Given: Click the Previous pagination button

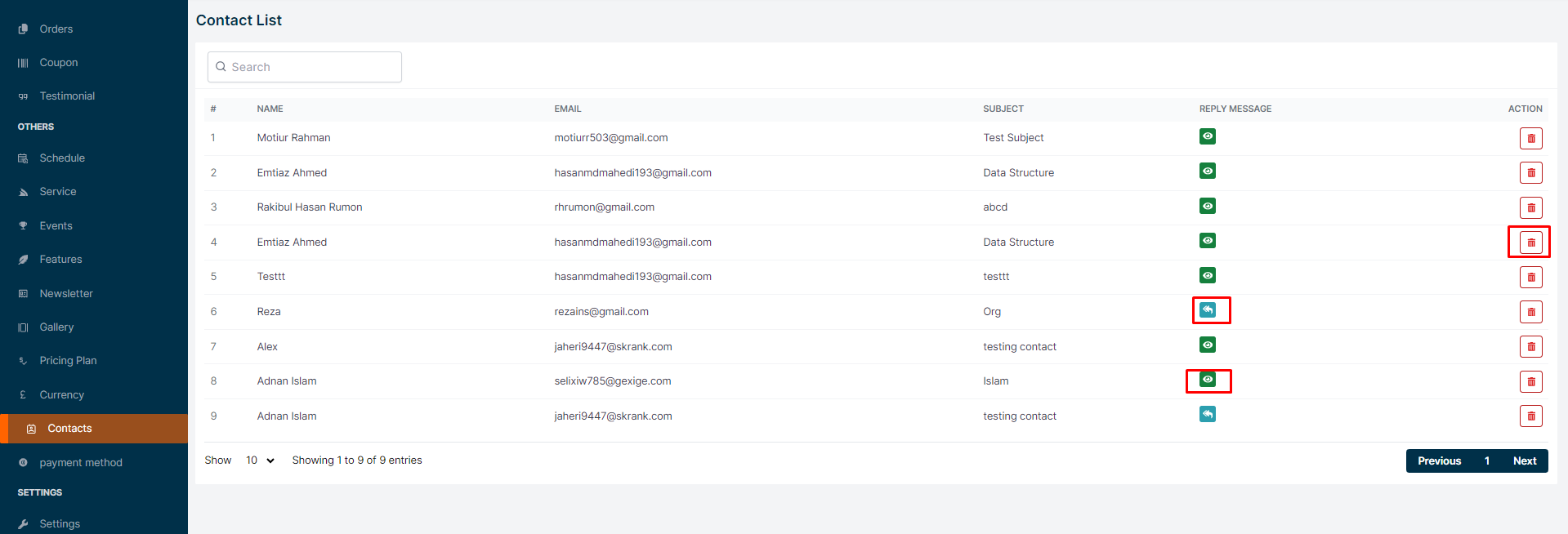Looking at the screenshot, I should click(x=1439, y=461).
